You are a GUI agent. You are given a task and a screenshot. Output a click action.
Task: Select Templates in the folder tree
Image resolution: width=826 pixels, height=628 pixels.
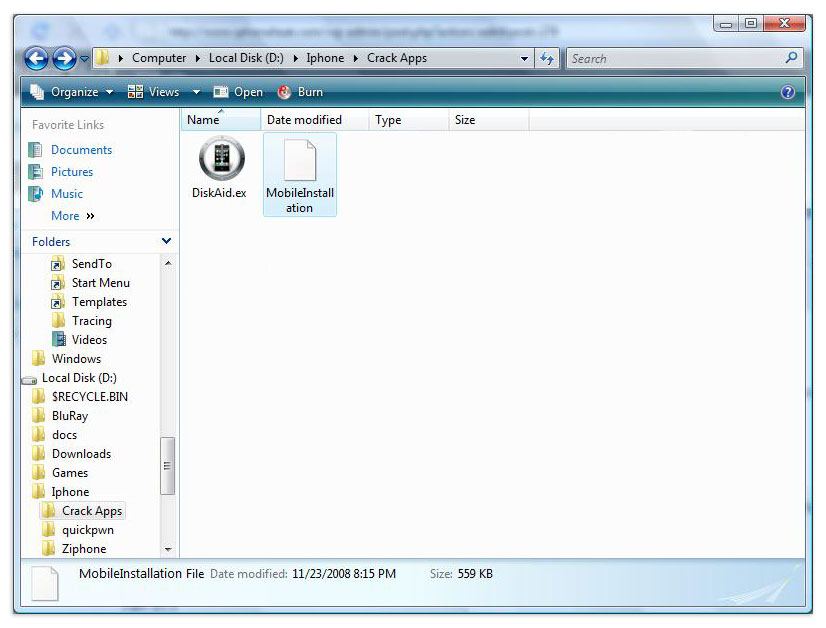tap(100, 302)
